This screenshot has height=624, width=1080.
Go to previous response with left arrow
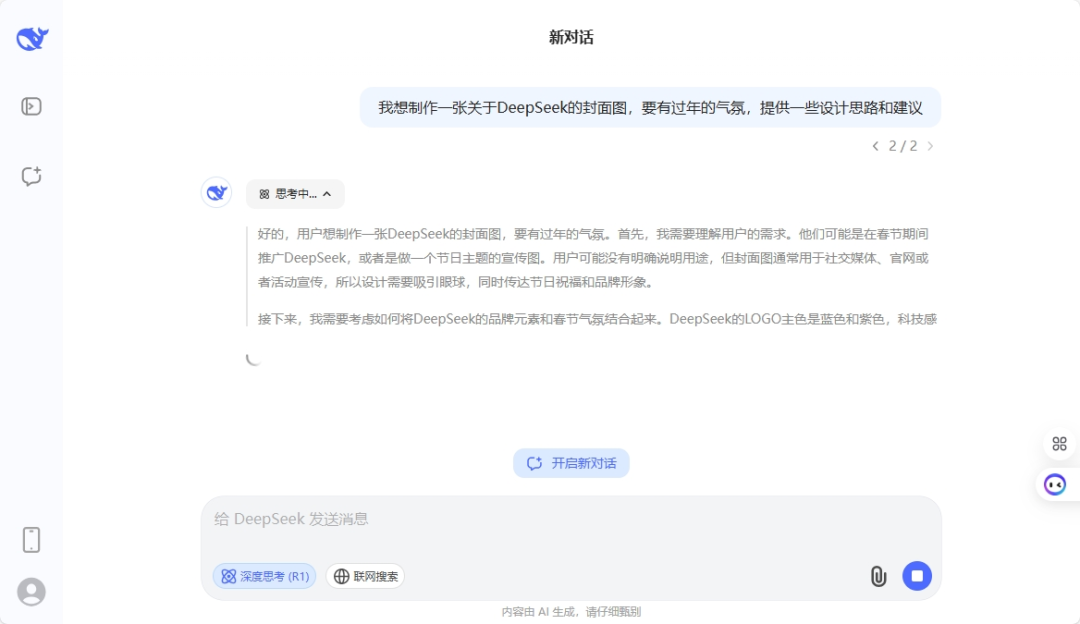click(875, 146)
